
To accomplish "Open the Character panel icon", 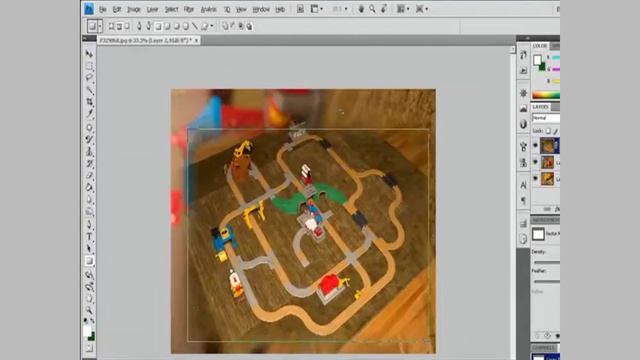I will 523,185.
